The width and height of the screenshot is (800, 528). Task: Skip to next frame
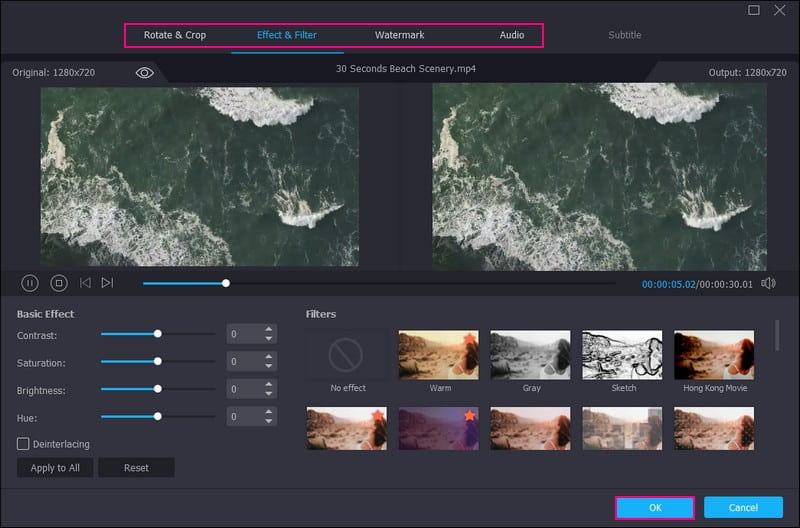pos(107,283)
